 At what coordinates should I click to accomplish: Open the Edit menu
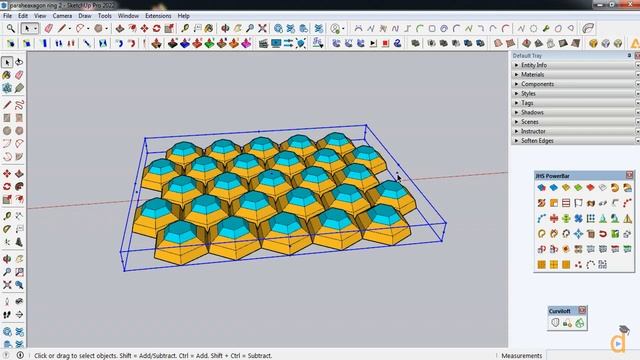click(x=23, y=16)
